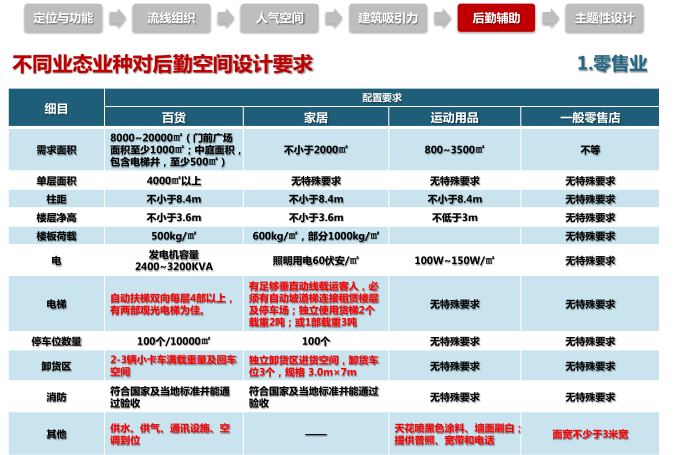Go to the 建筑吸引力 tab

point(392,18)
